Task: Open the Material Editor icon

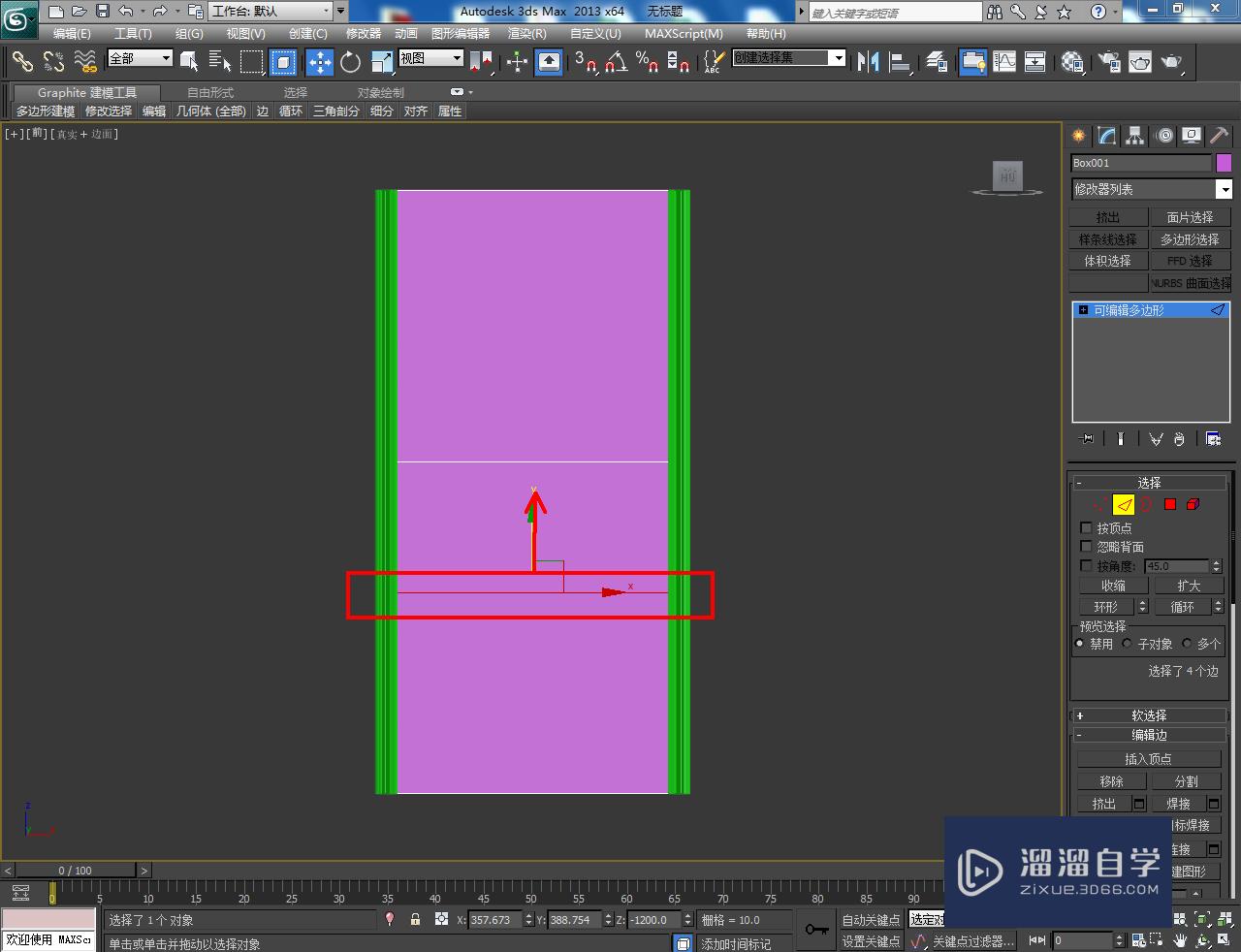Action: tap(1072, 62)
